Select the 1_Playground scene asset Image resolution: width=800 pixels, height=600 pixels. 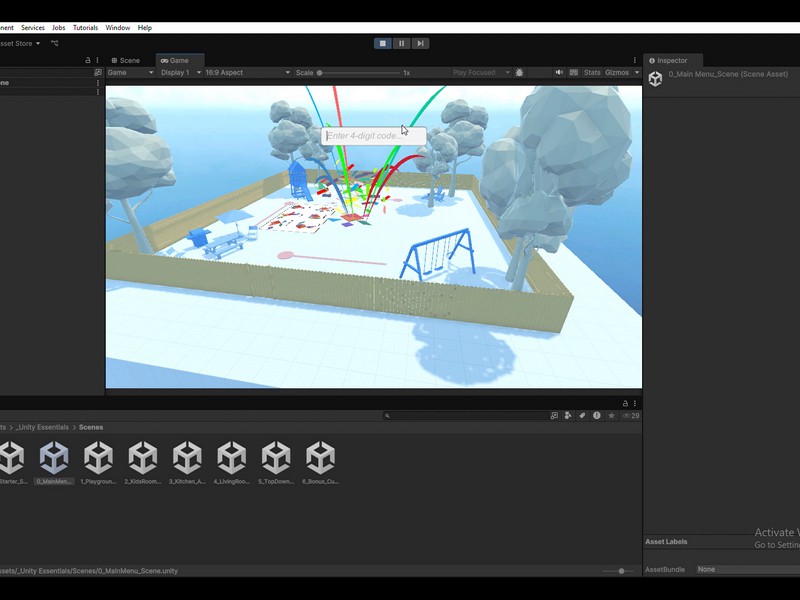(98, 462)
